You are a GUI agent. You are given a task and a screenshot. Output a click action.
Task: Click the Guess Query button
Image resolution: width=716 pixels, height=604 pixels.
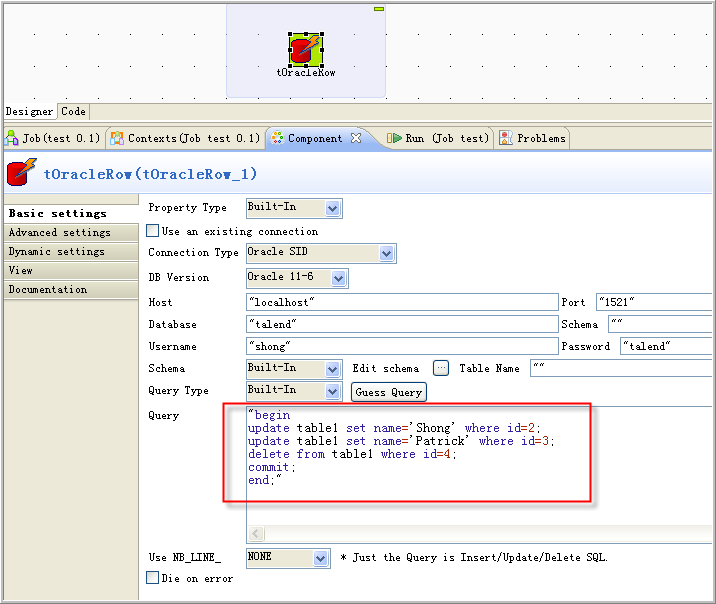point(389,392)
